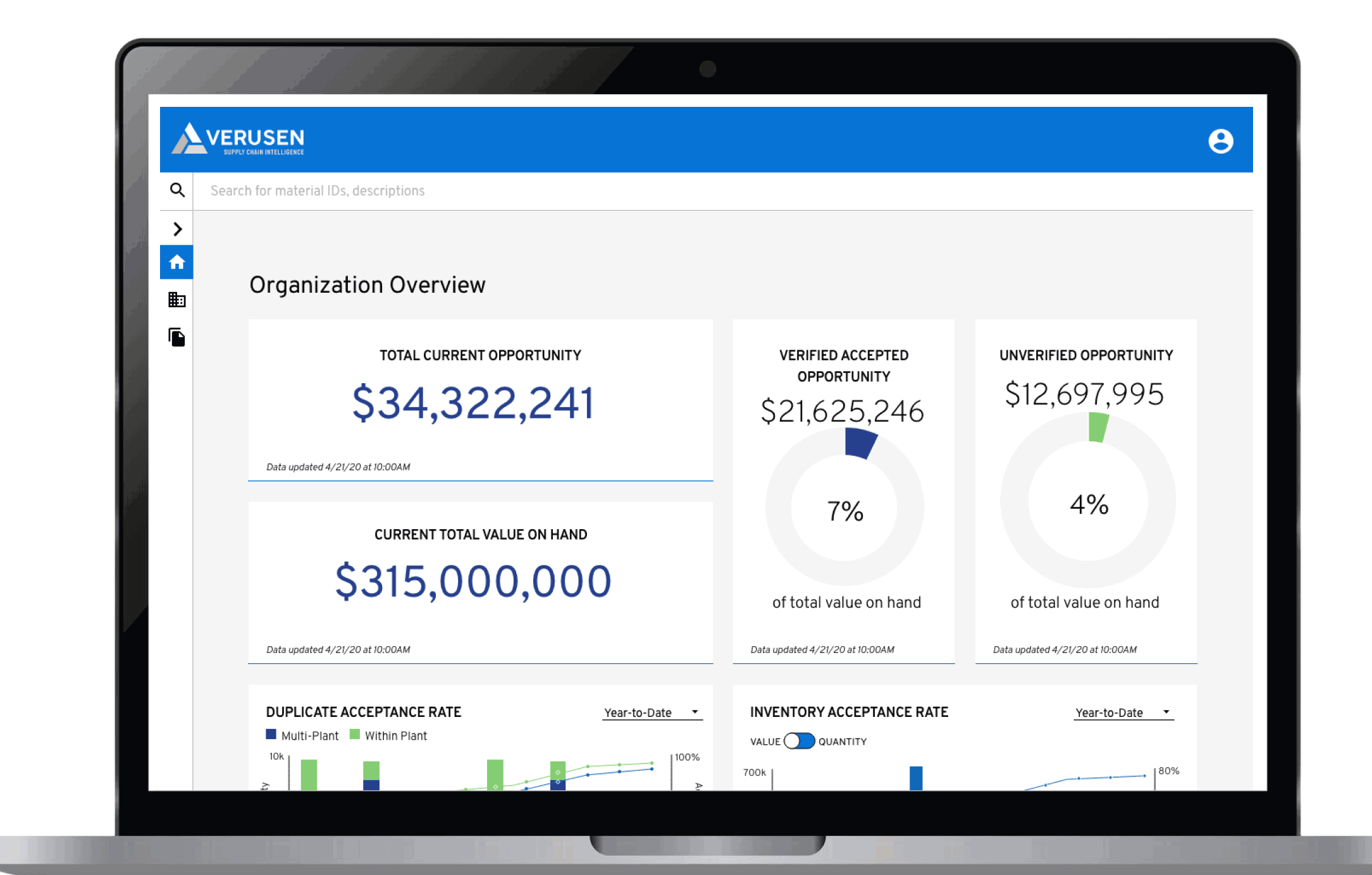The image size is (1372, 875).
Task: Toggle the Within Plant legend item
Action: (388, 735)
